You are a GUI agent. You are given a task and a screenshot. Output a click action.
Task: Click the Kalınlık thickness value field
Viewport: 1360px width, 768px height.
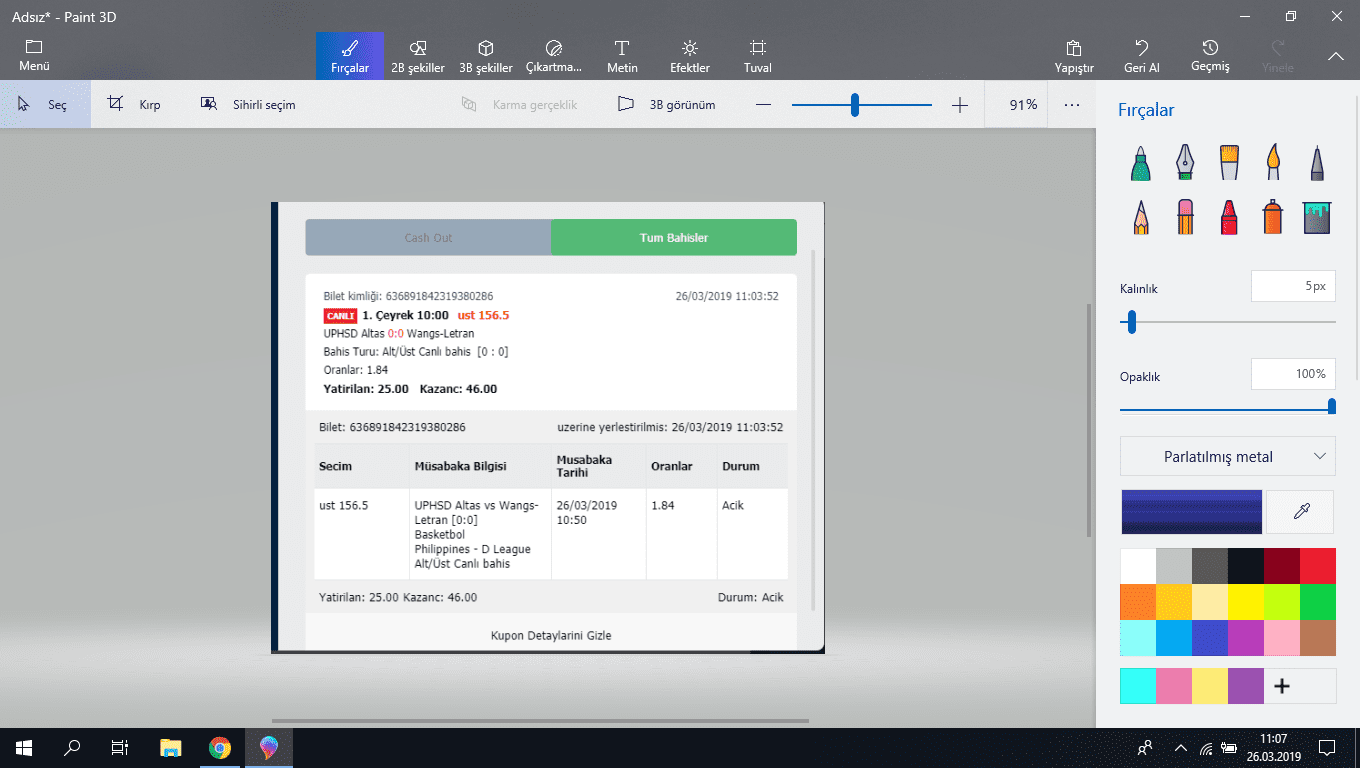(x=1293, y=286)
